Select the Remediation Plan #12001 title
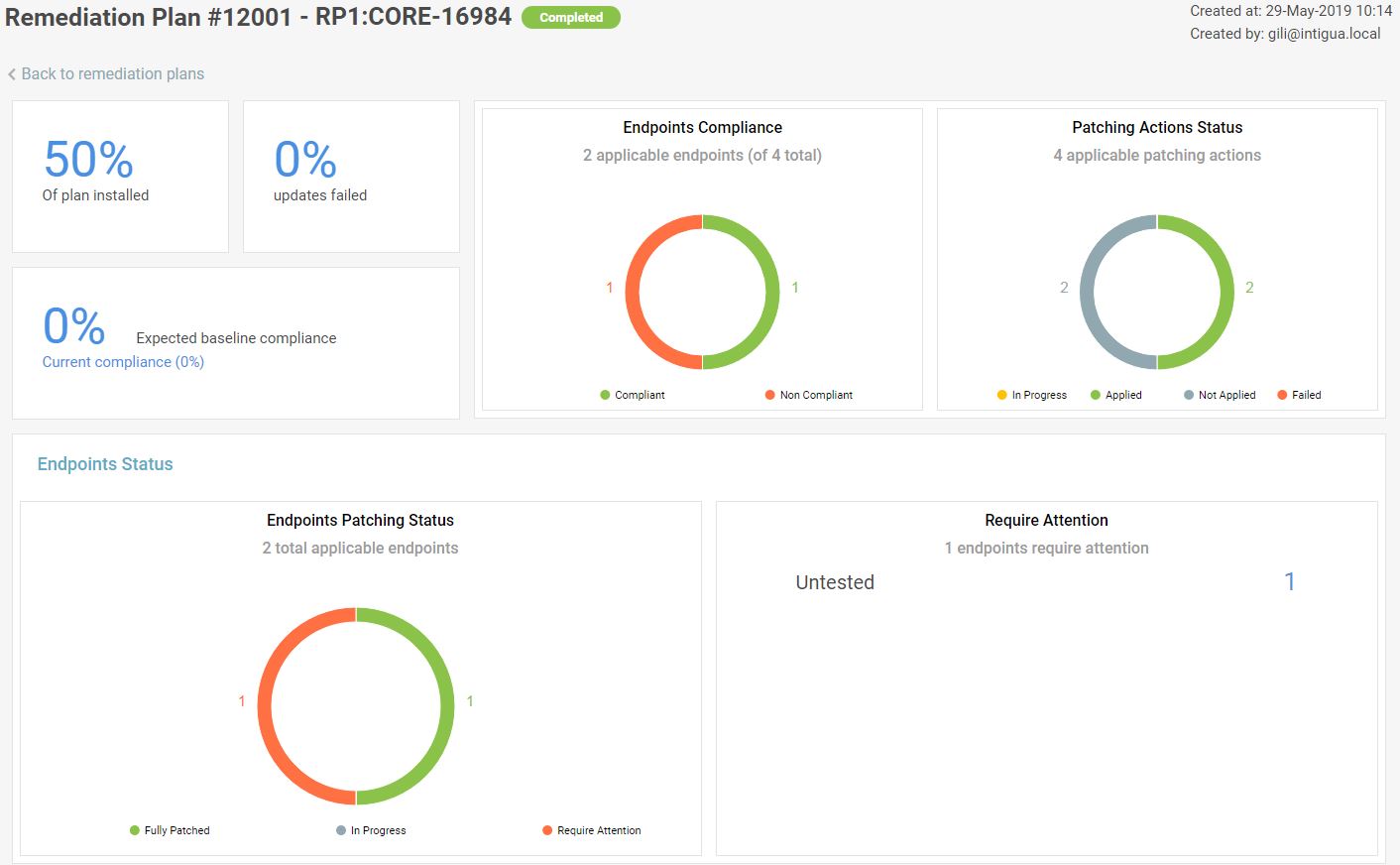 [258, 17]
